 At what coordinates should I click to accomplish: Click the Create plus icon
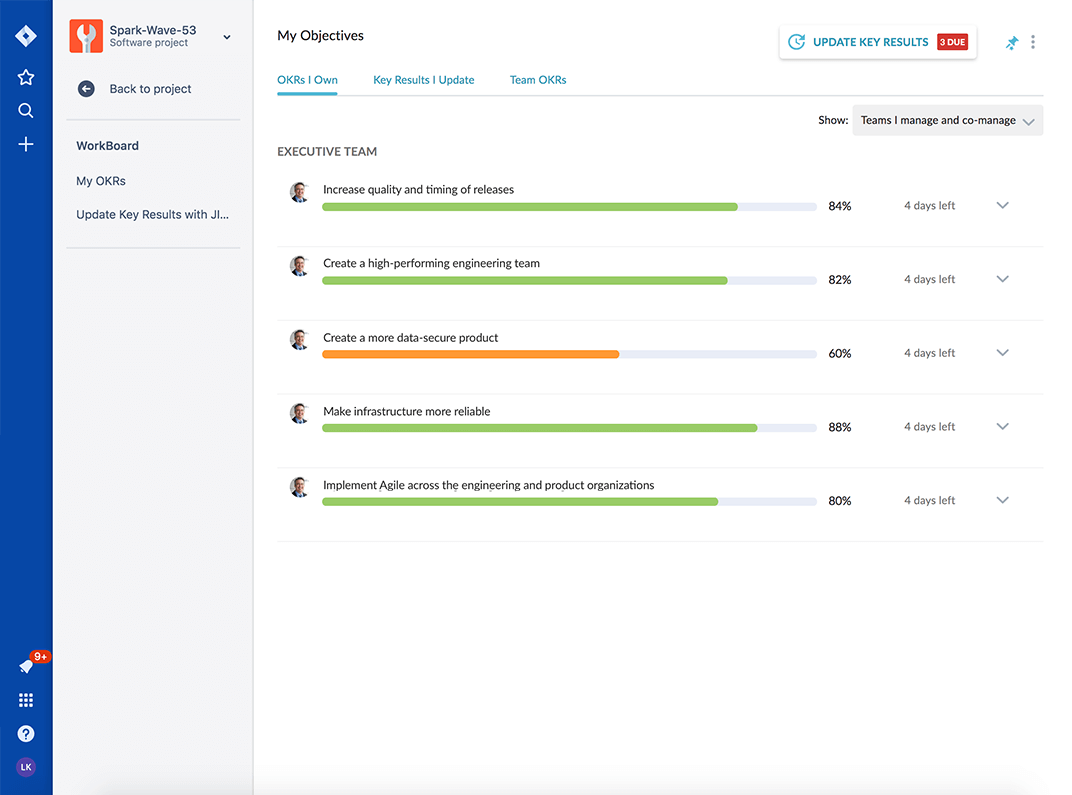pos(25,144)
